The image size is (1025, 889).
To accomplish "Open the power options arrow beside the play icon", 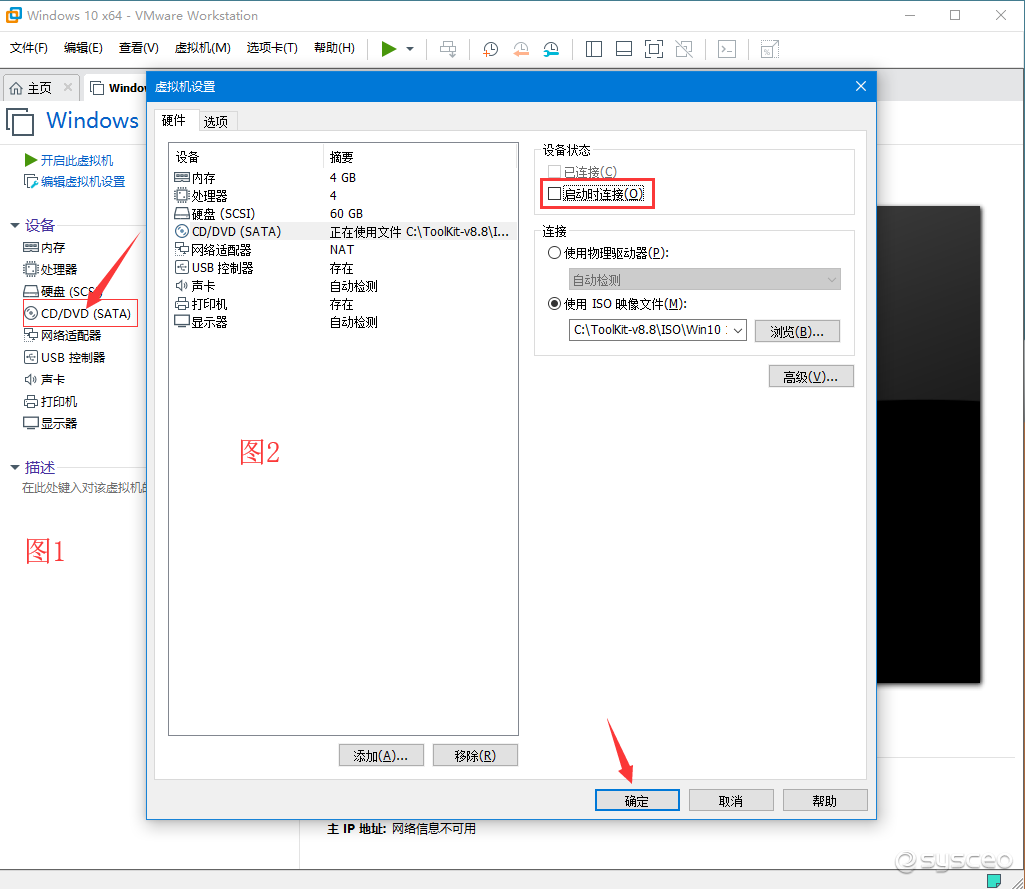I will [410, 49].
